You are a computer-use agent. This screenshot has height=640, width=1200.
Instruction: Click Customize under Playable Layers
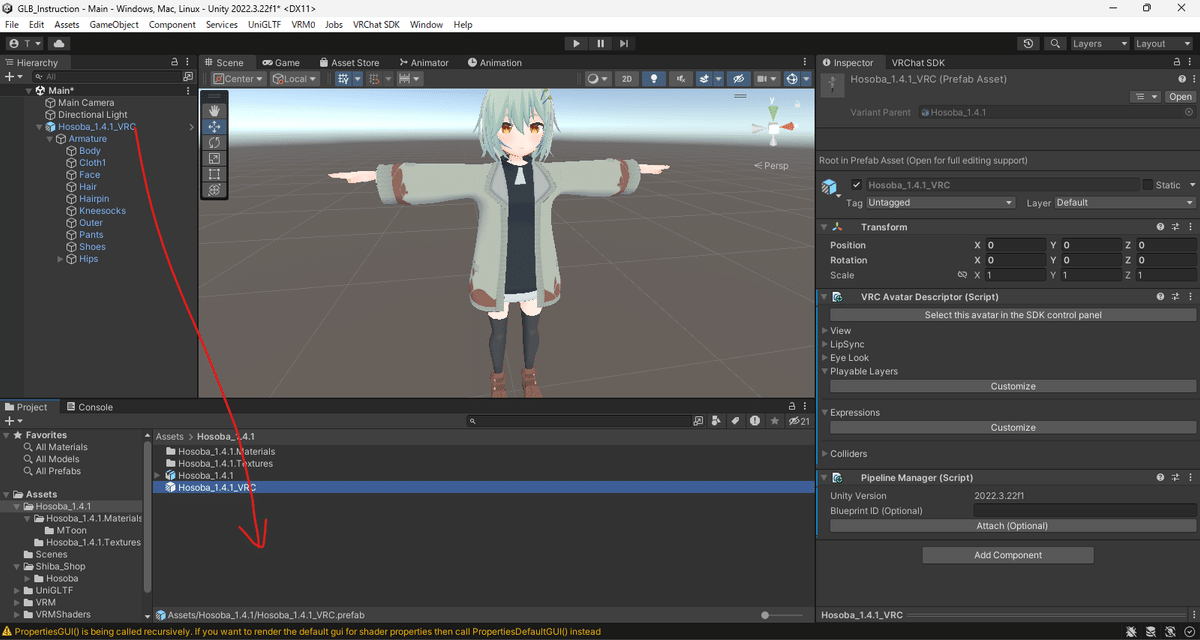click(1013, 386)
